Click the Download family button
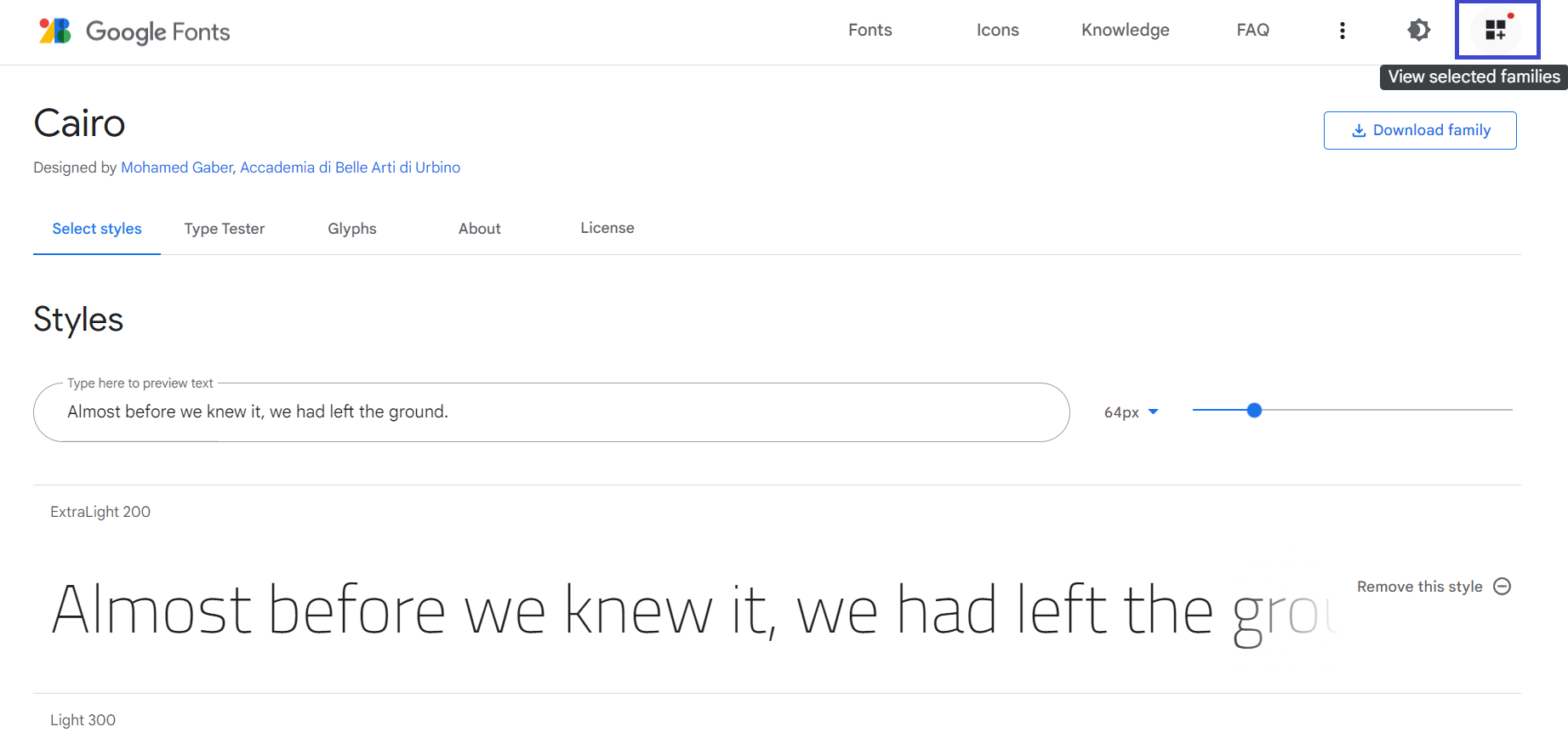Viewport: 1568px width, 738px height. 1420,130
